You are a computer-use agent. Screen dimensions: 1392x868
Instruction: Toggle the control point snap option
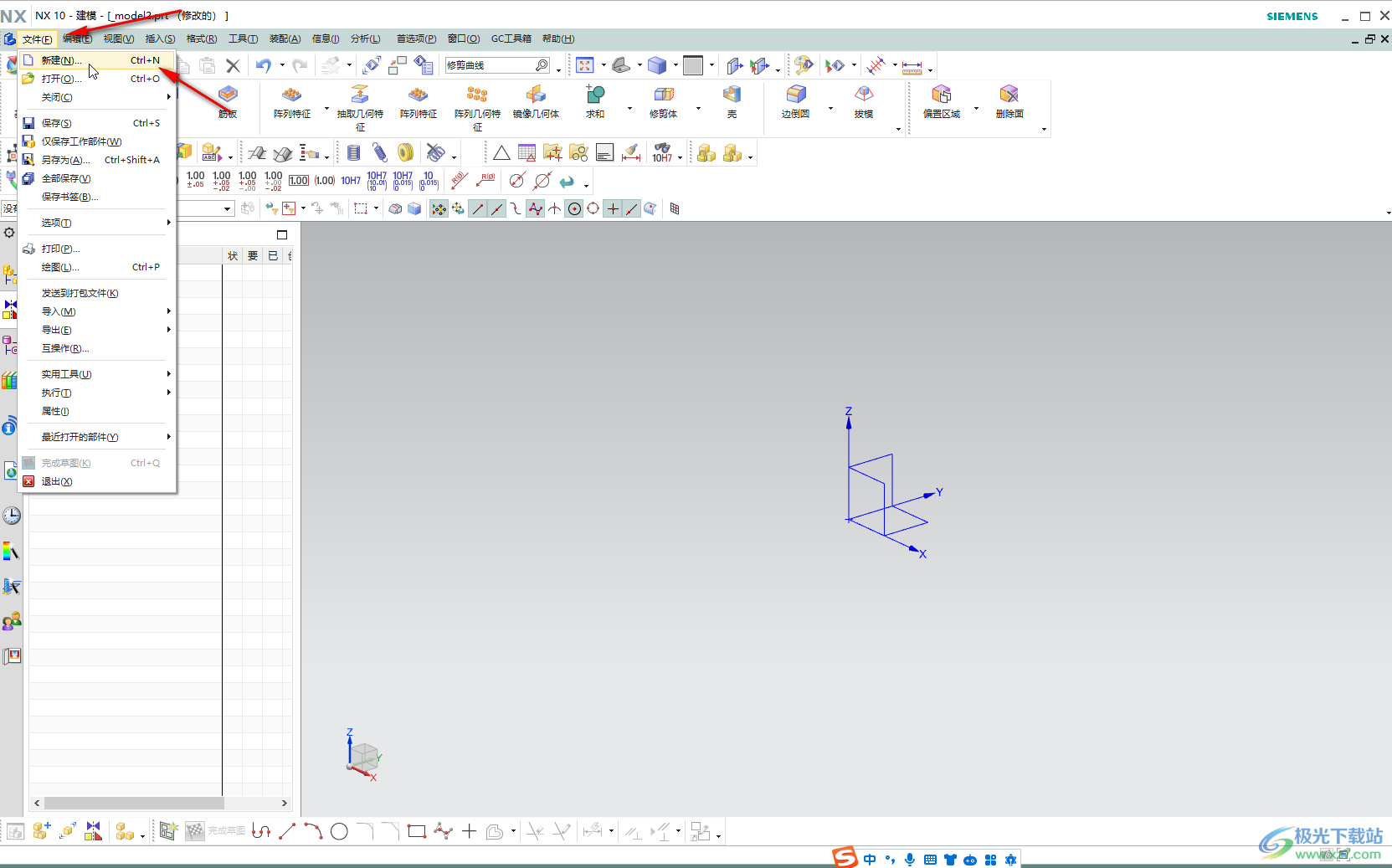[516, 209]
